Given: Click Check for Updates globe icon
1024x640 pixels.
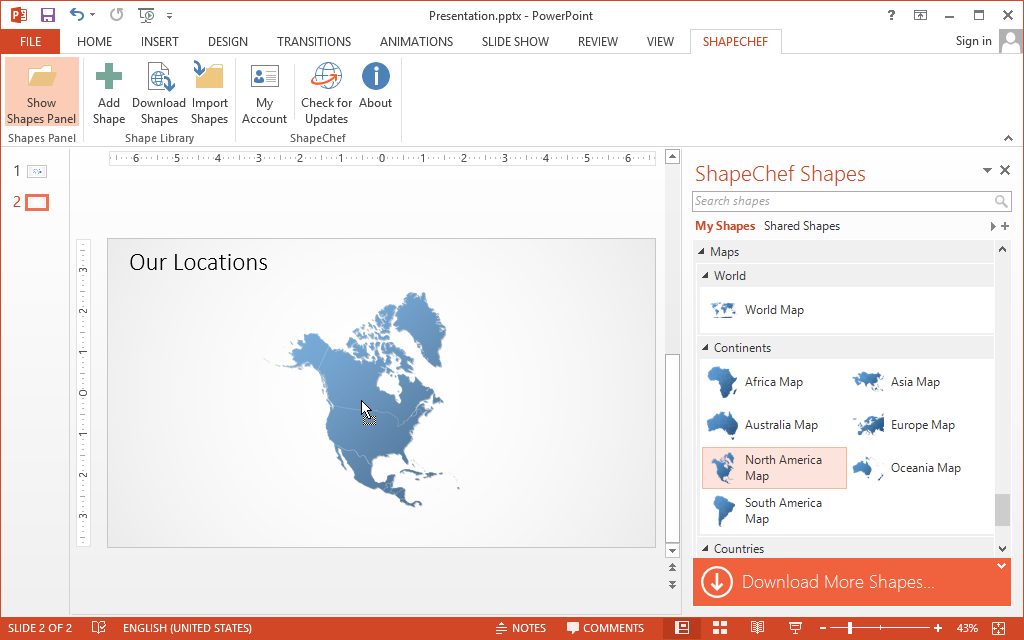Looking at the screenshot, I should [327, 76].
